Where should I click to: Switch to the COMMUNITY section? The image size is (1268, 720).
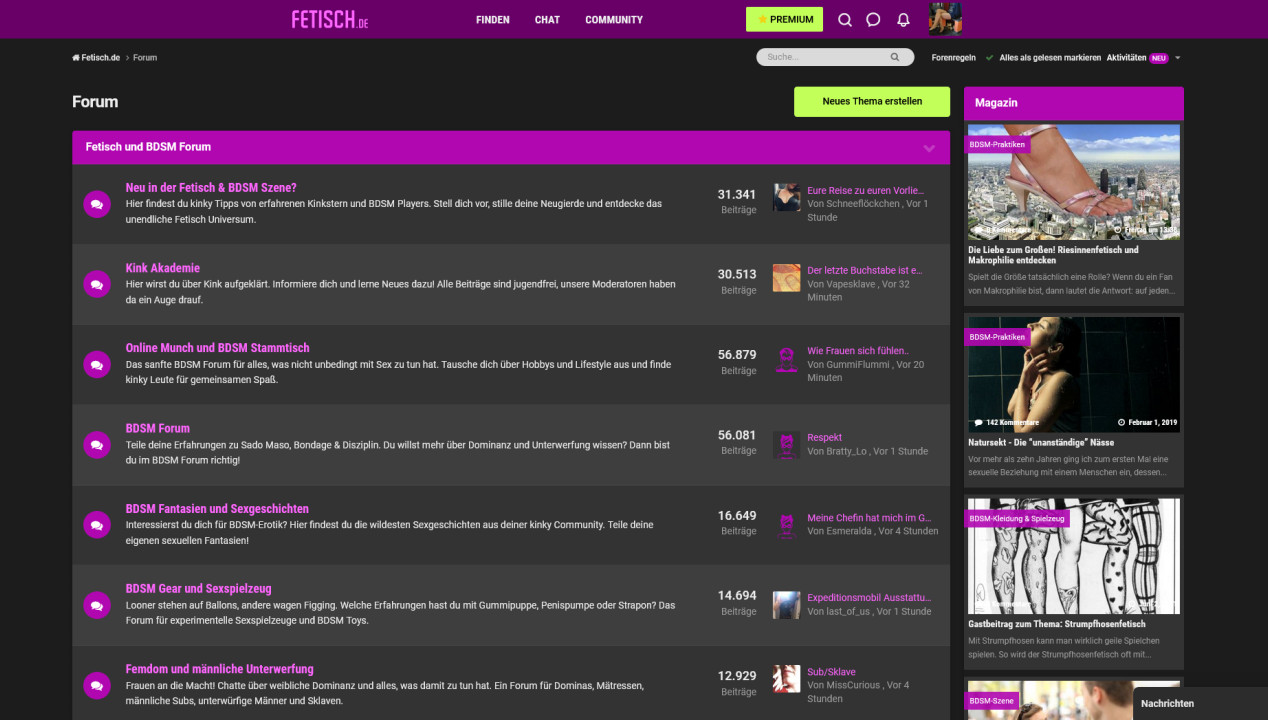(613, 19)
